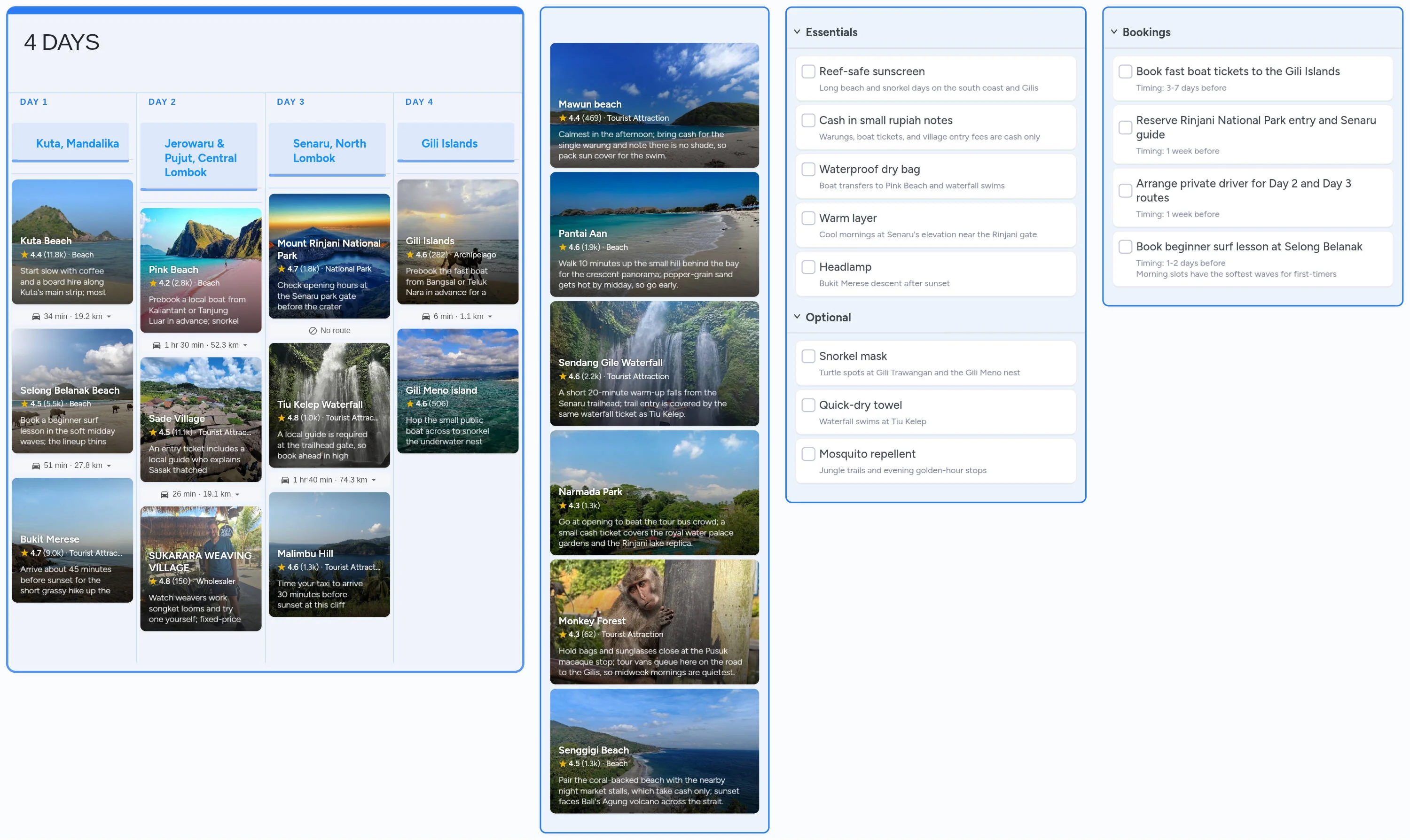Viewport: 1410px width, 840px height.
Task: Open the Gili Meno island card
Action: tap(458, 391)
